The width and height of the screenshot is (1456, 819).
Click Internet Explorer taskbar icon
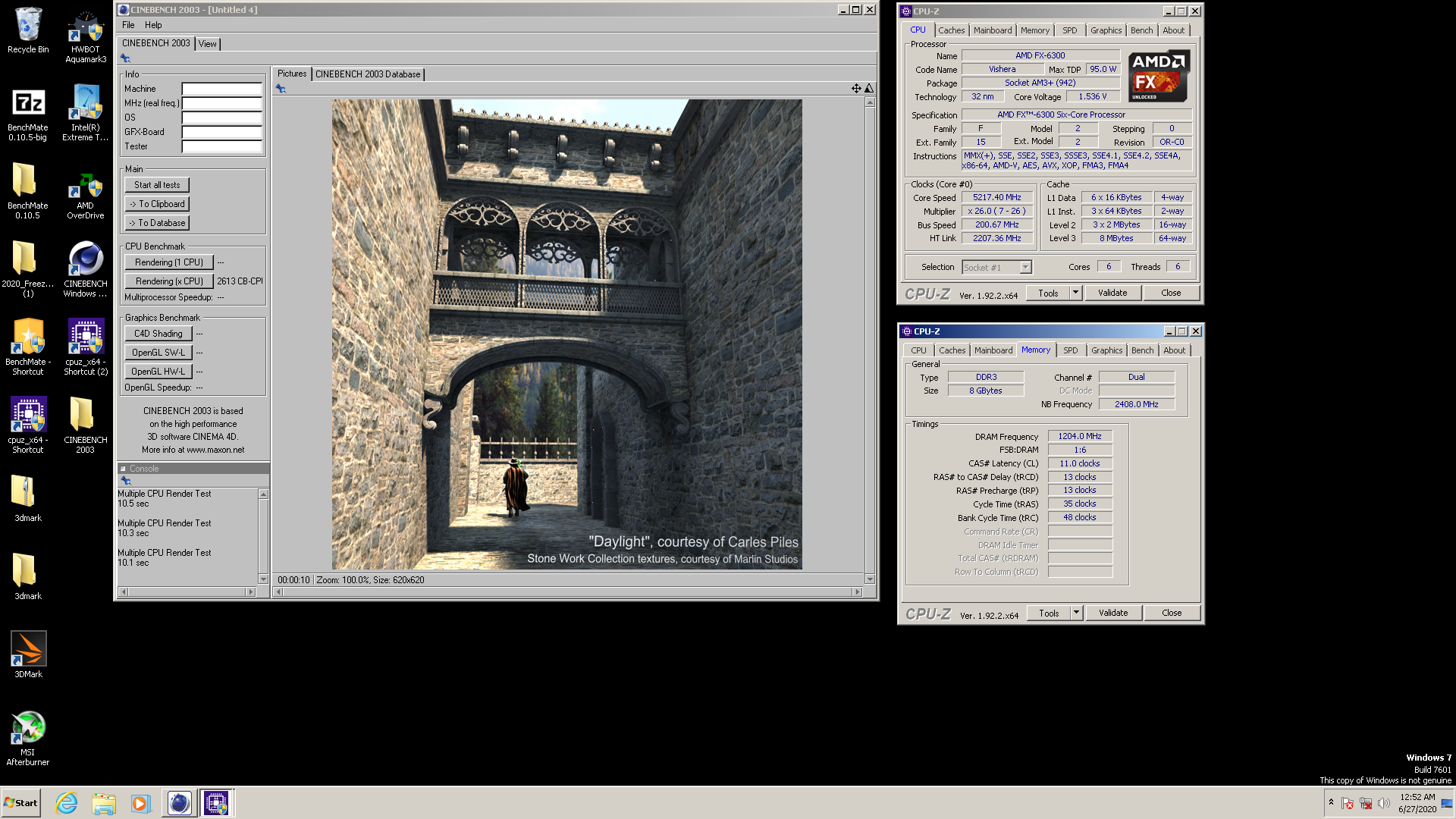67,803
